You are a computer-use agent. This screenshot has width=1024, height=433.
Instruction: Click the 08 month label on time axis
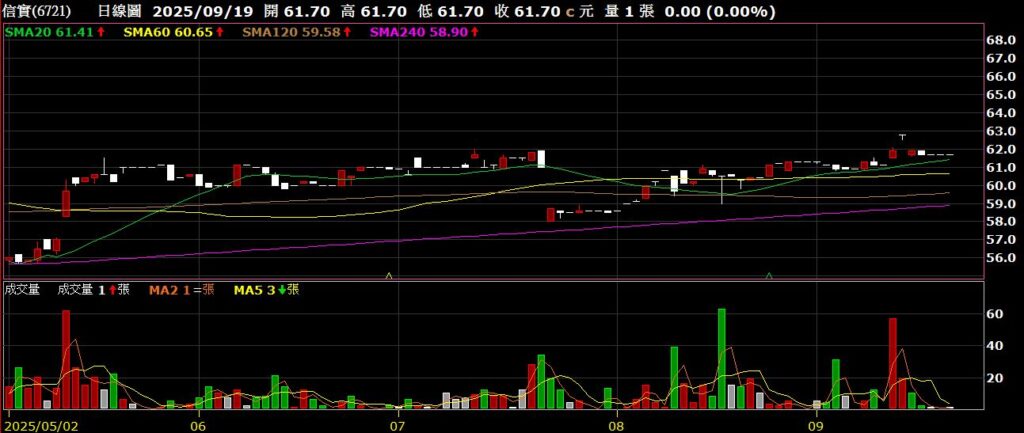tap(617, 425)
